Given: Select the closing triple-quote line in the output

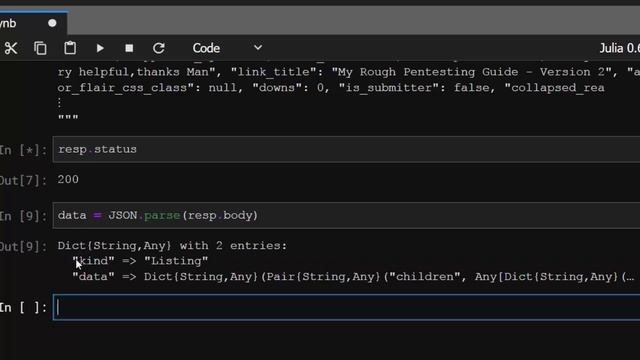Looking at the screenshot, I should coord(68,117).
